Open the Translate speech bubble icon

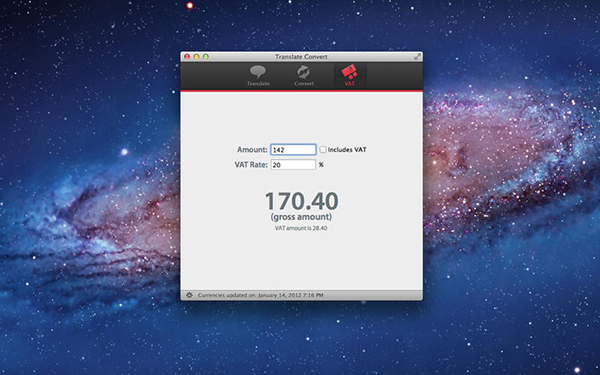258,72
